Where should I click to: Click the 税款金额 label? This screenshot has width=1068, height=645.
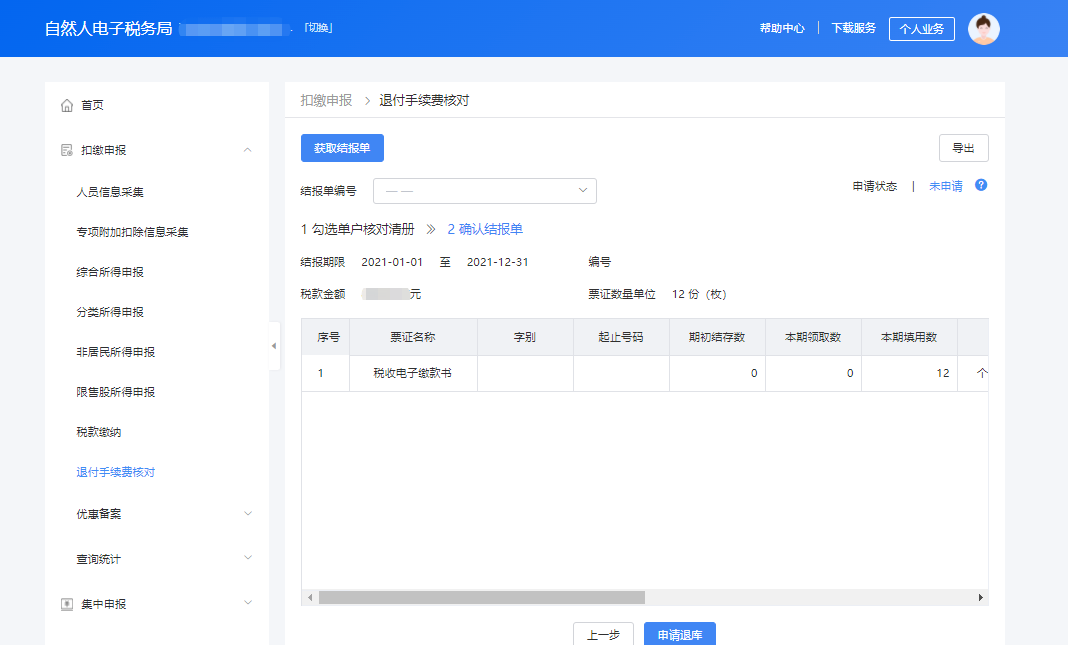[323, 294]
